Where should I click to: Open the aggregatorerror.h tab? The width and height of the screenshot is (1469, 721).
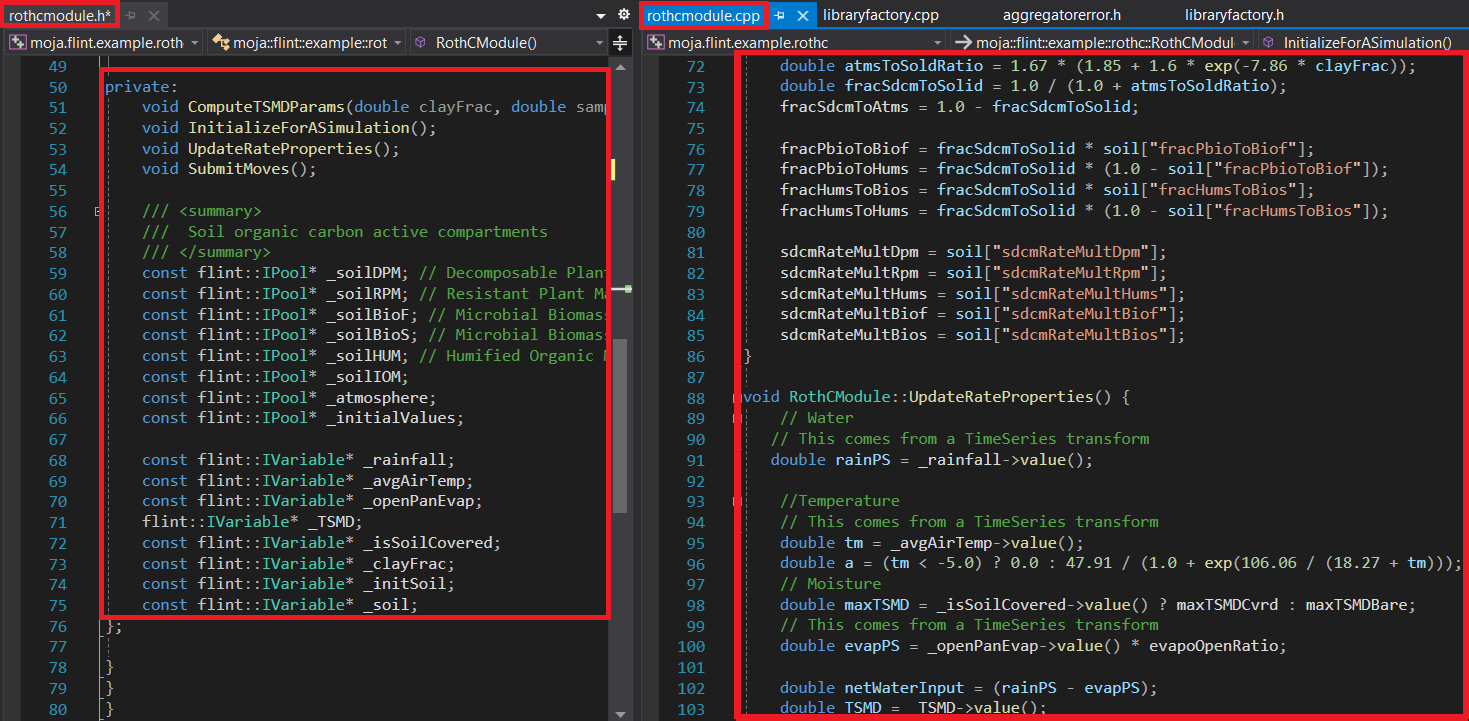[1062, 15]
